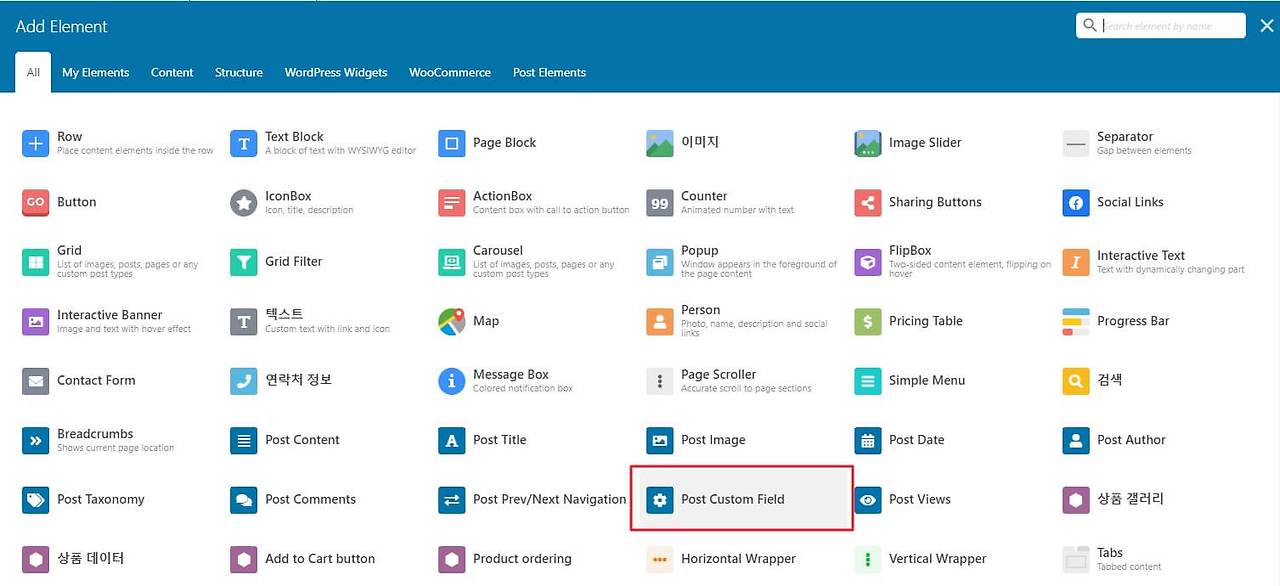
Task: Open the My Elements tab
Action: click(x=96, y=73)
